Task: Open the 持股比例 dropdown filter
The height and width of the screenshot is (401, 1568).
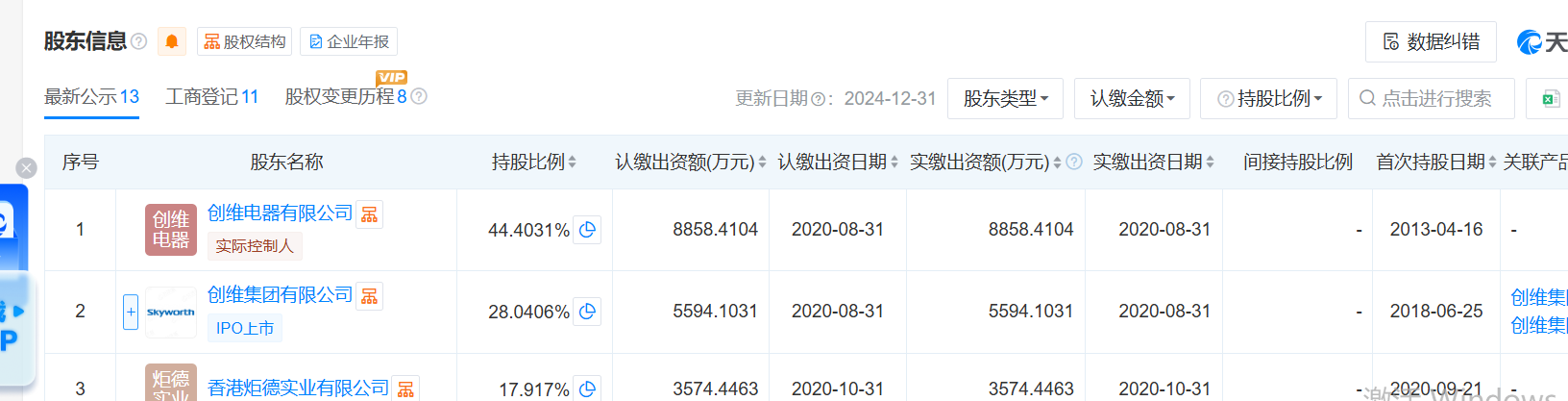Action: (1268, 98)
